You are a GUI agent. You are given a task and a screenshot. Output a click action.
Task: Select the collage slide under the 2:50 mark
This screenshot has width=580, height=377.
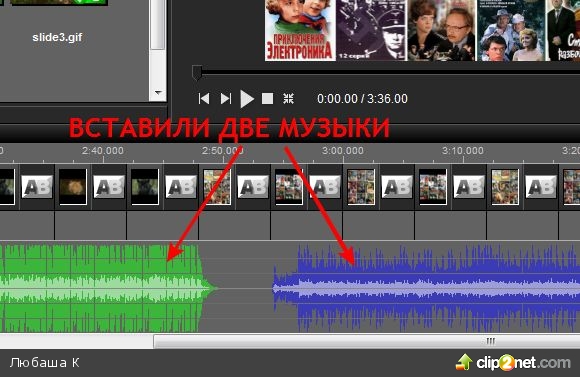point(217,187)
